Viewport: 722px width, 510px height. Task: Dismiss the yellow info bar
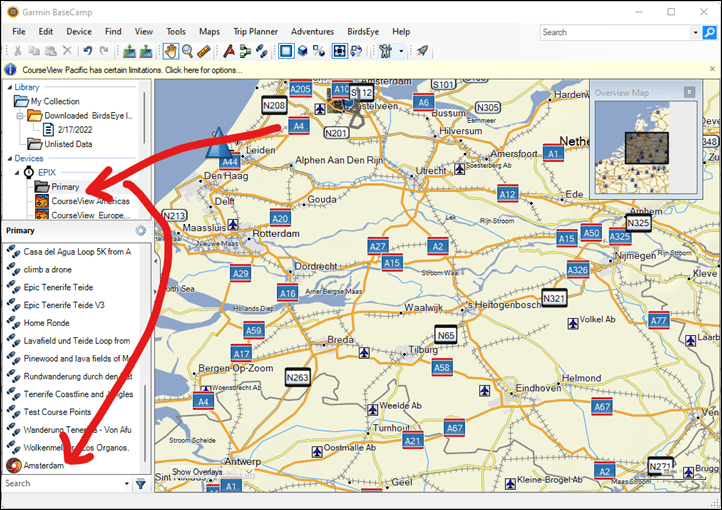tap(712, 69)
